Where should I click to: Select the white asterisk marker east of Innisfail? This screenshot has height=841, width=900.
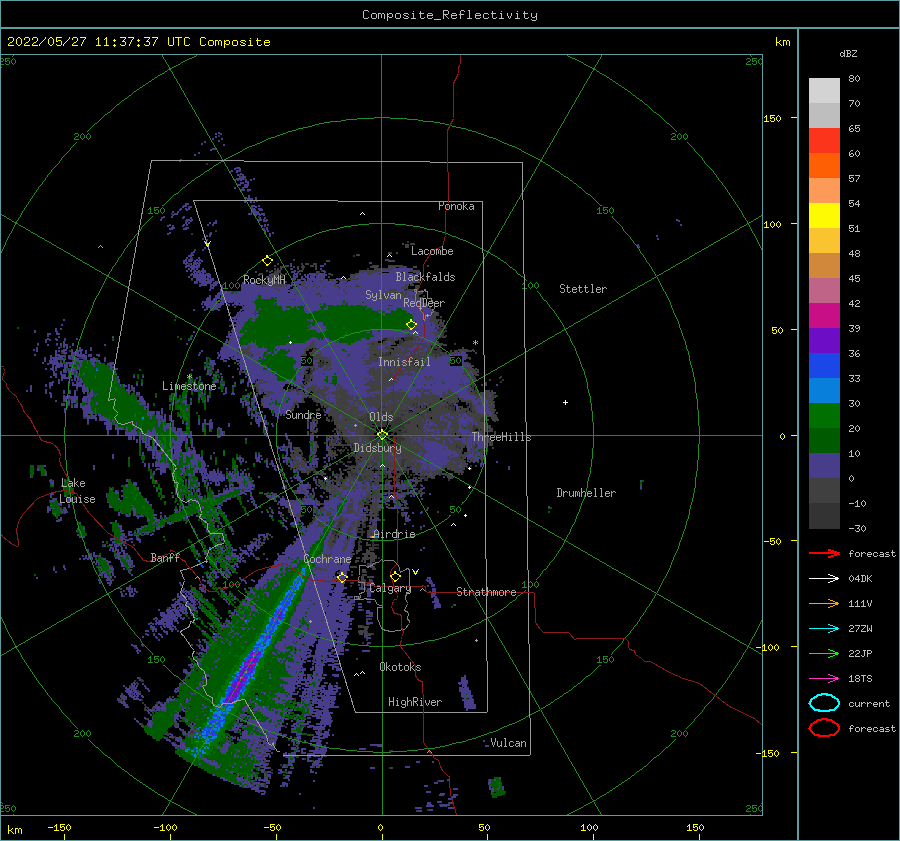(x=475, y=343)
